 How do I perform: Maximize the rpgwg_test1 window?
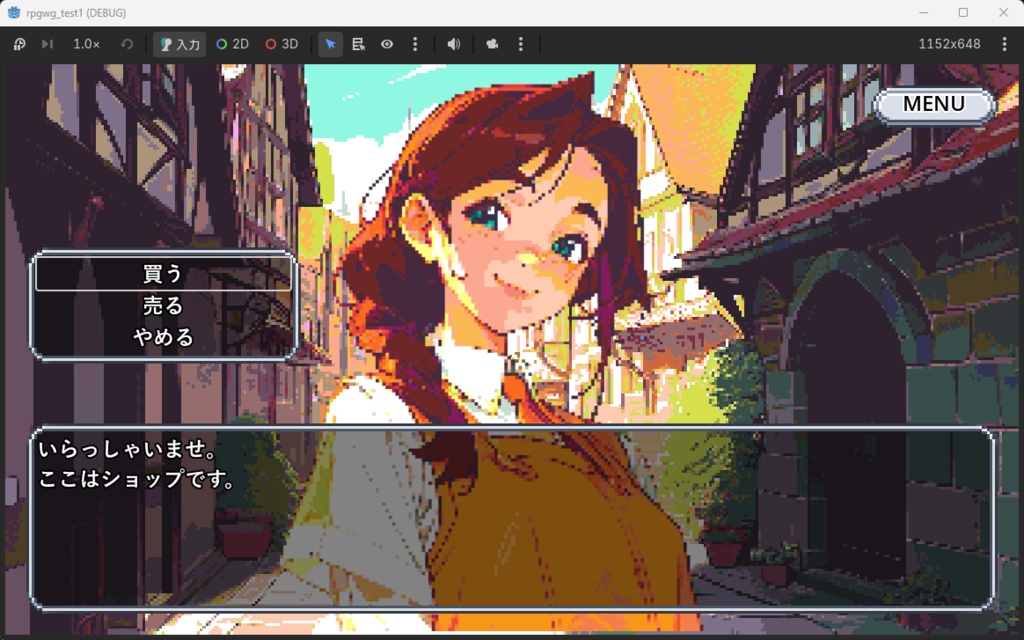963,12
